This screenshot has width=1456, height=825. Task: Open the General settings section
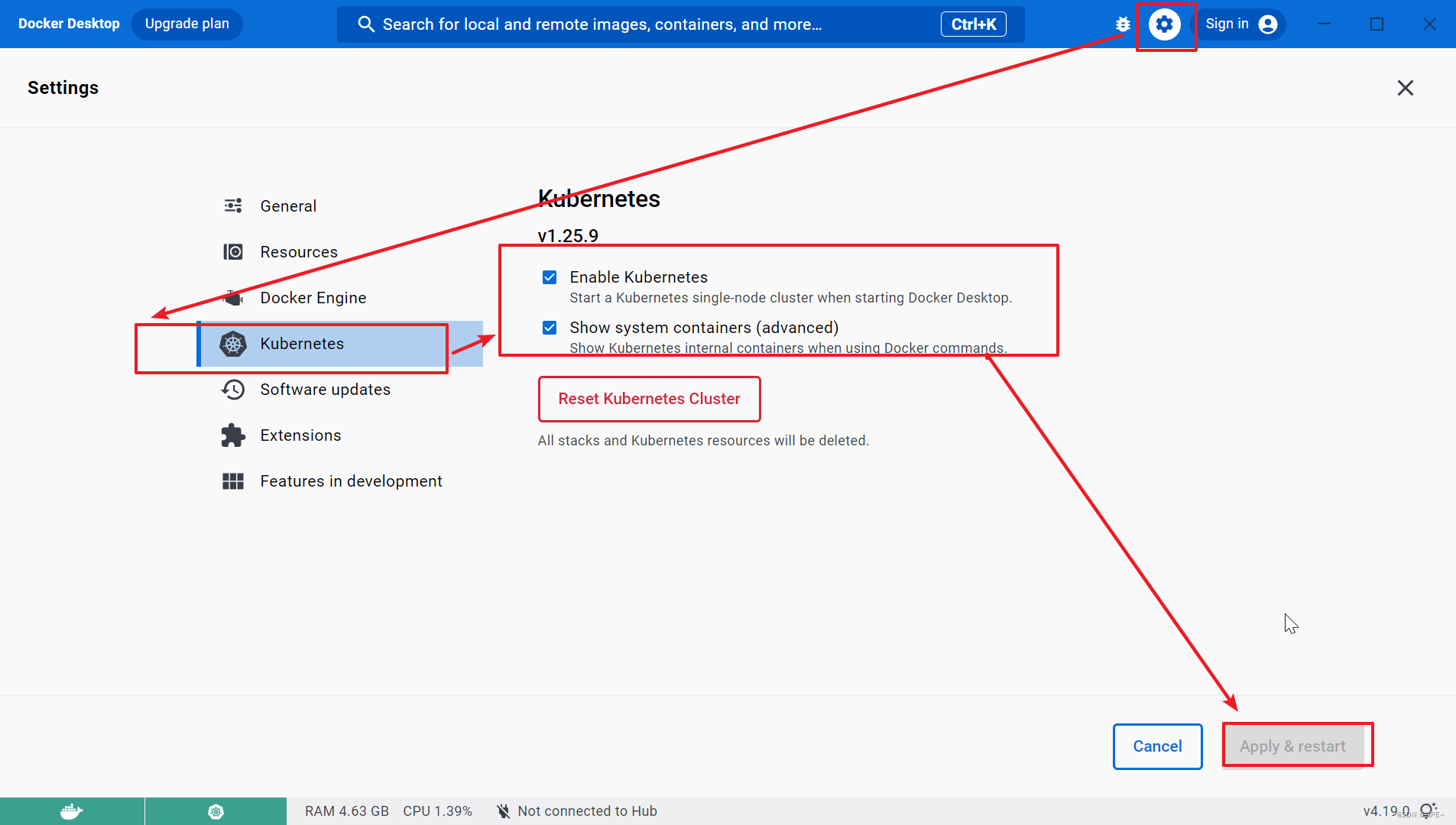point(339,205)
